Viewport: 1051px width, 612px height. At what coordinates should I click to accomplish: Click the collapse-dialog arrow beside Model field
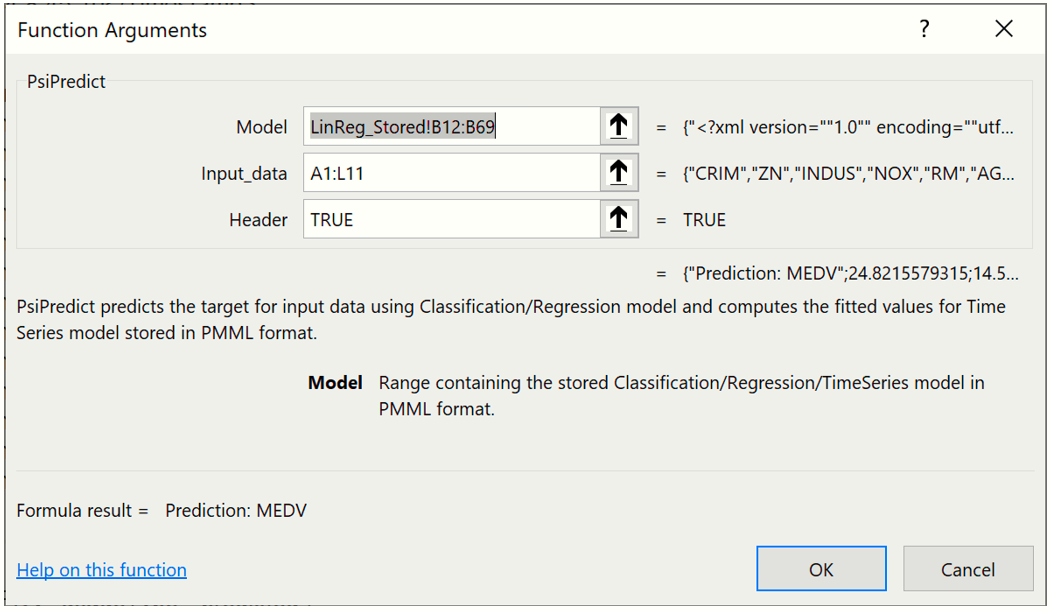tap(619, 127)
